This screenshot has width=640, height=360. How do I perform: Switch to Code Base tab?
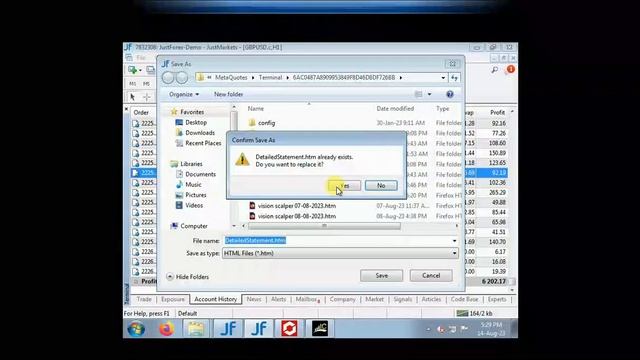tap(464, 299)
